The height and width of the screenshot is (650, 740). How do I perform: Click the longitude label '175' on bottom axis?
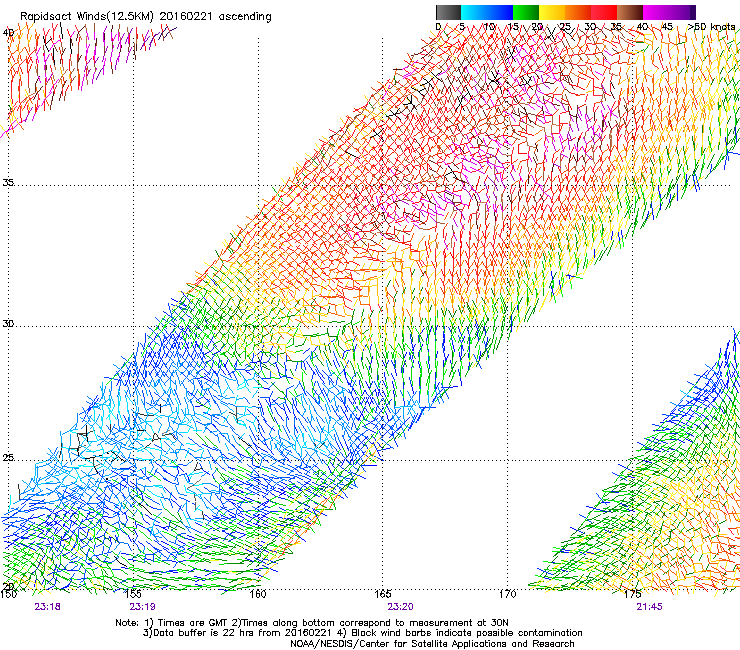[632, 594]
